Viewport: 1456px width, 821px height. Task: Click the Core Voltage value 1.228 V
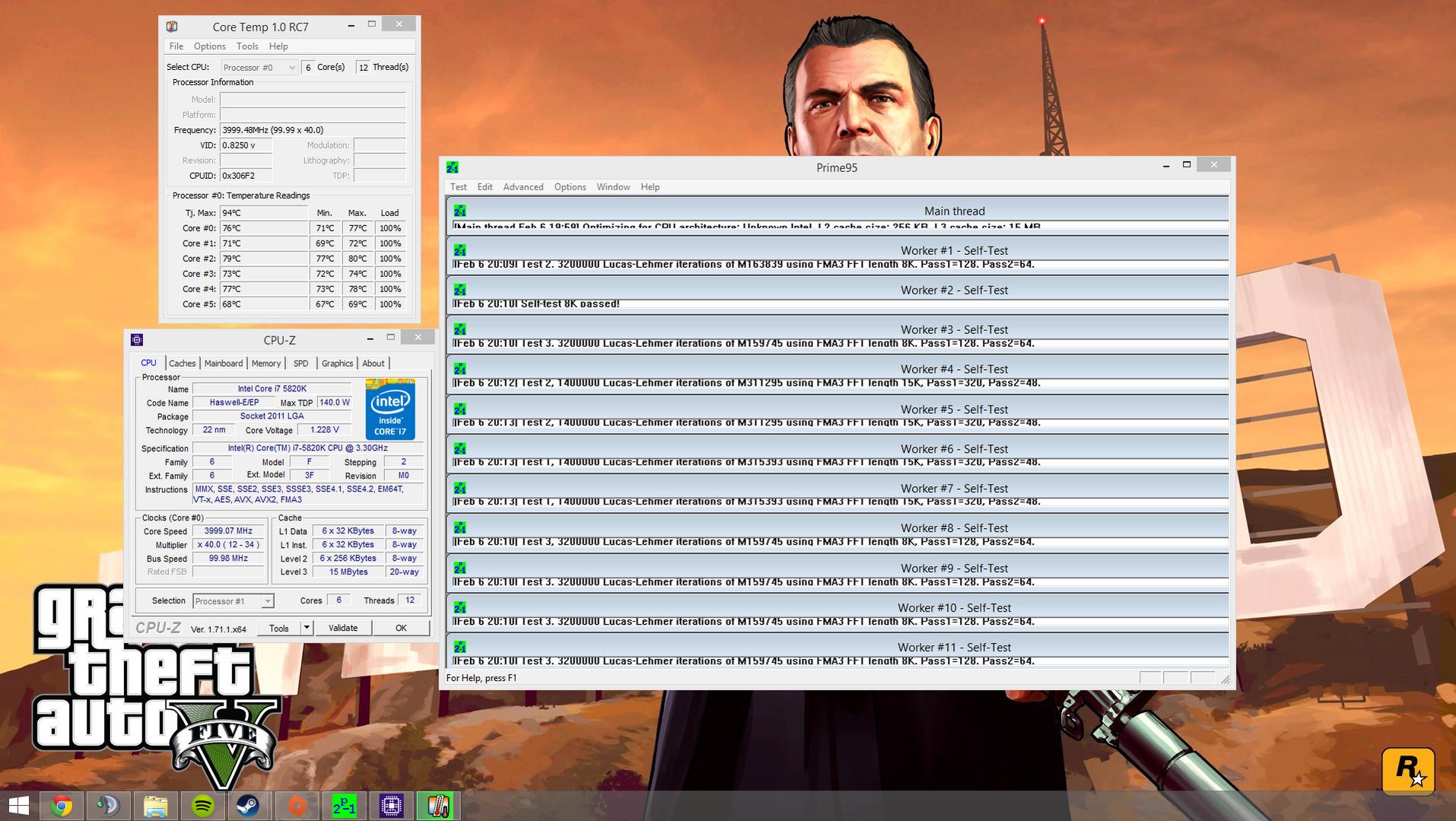tap(325, 430)
